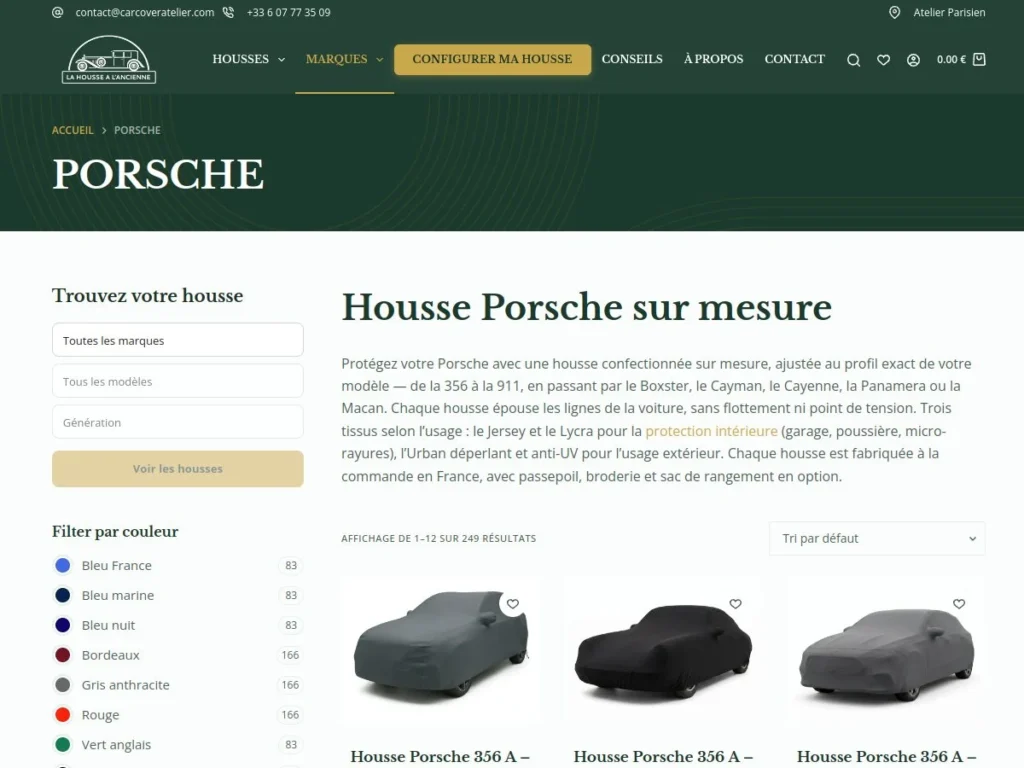
Task: Filter by Bleu France label
Action: click(x=116, y=566)
